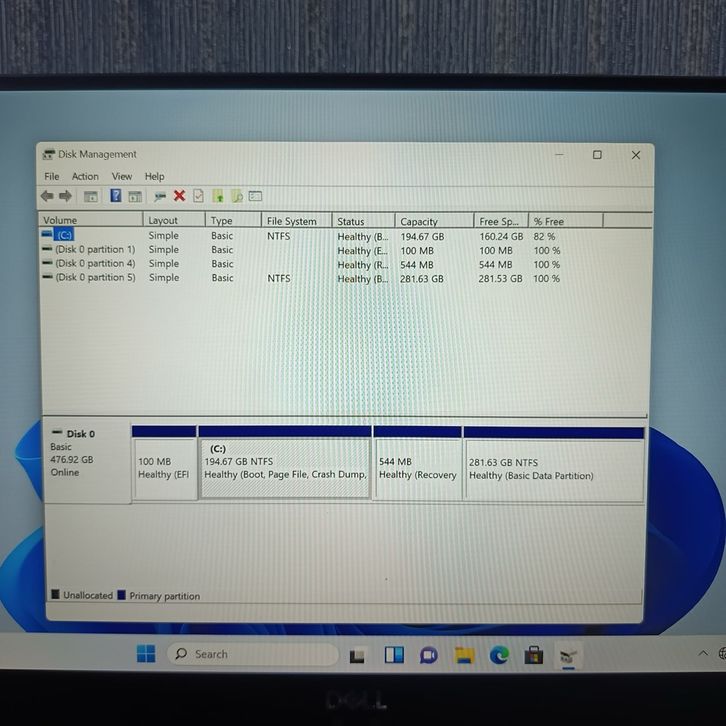Click the magnifier Search icon in the toolbar

coord(237,196)
